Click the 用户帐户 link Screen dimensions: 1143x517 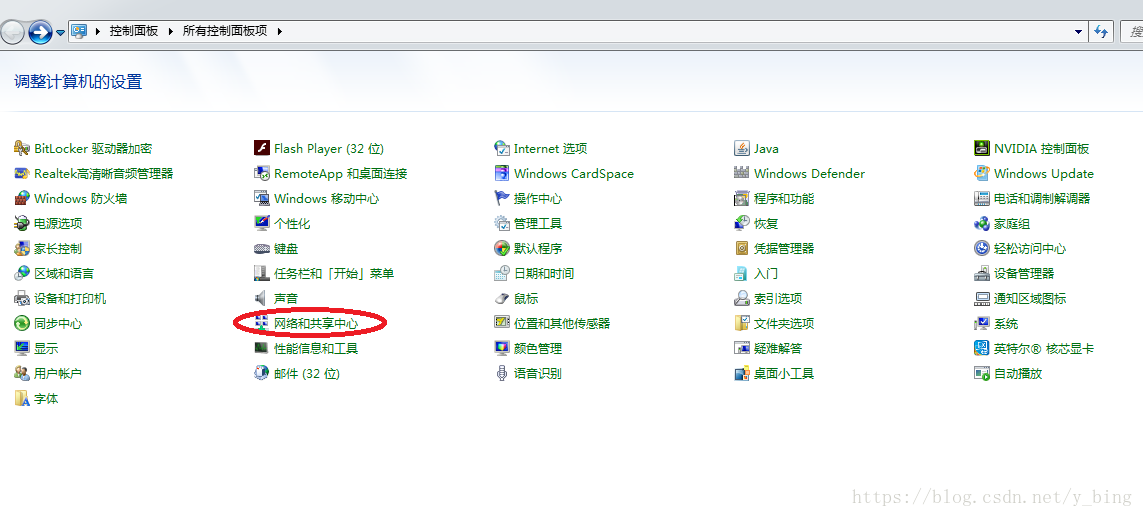point(58,373)
